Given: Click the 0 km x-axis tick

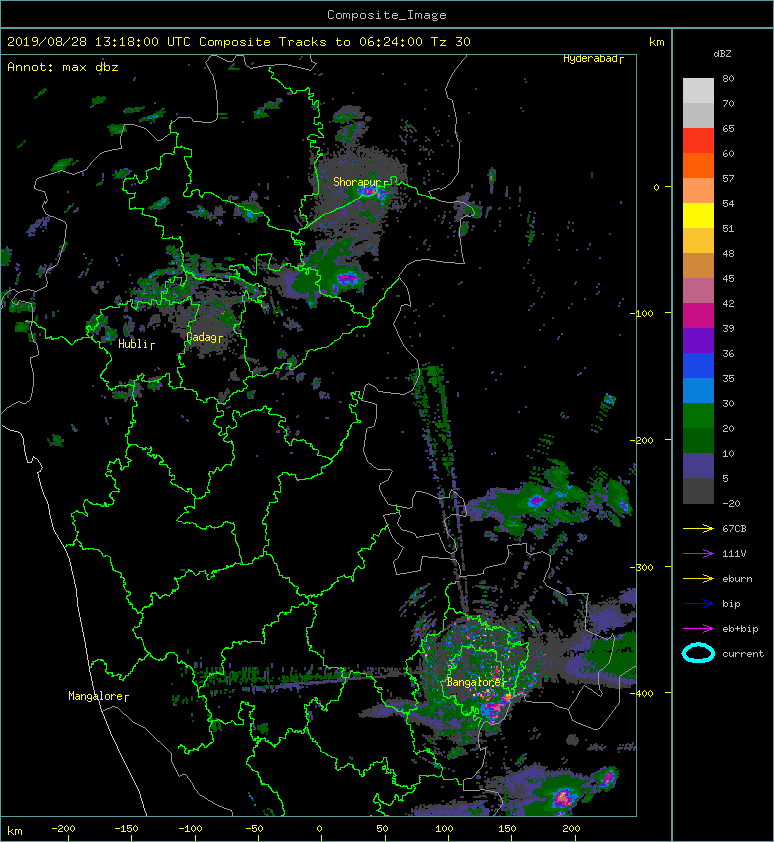Looking at the screenshot, I should pyautogui.click(x=319, y=829).
